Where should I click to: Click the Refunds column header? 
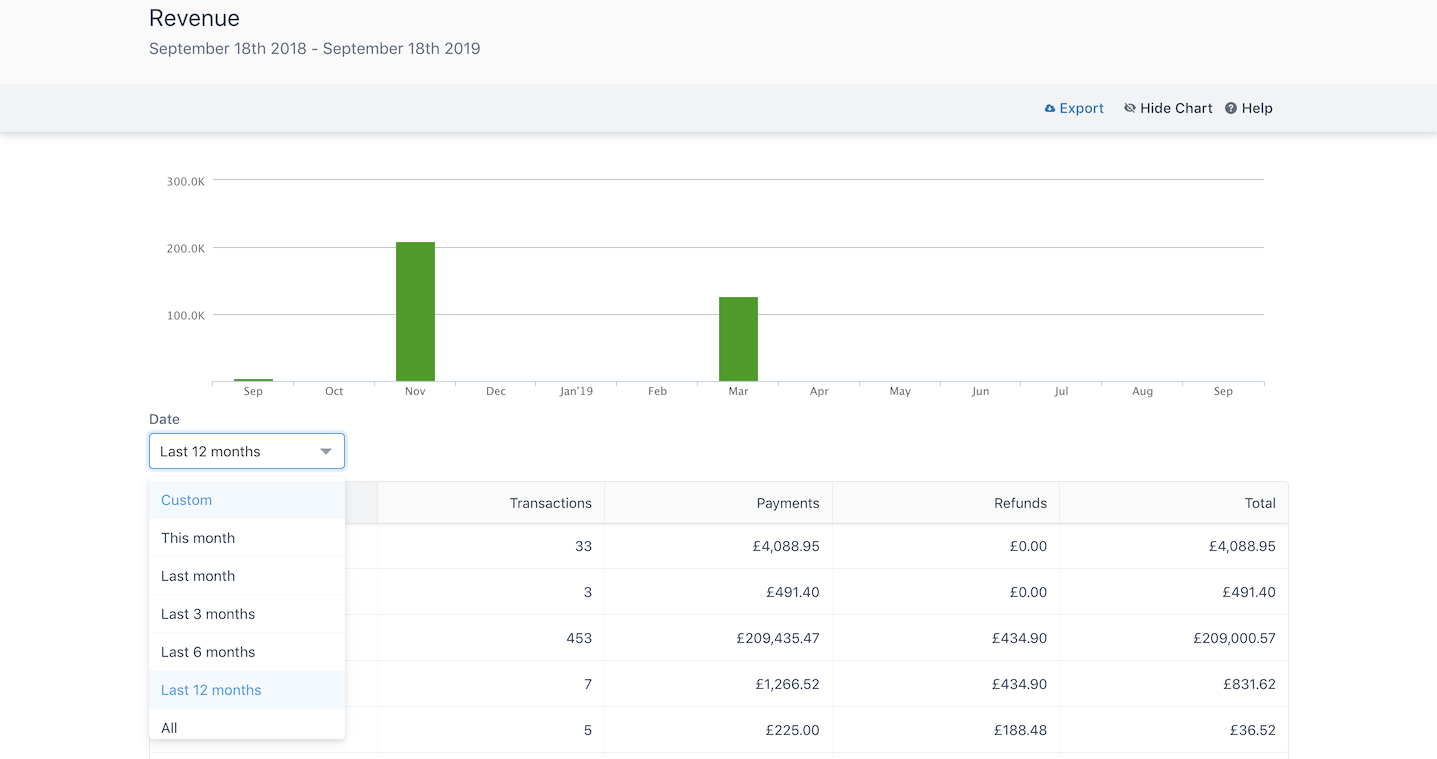[x=946, y=503]
